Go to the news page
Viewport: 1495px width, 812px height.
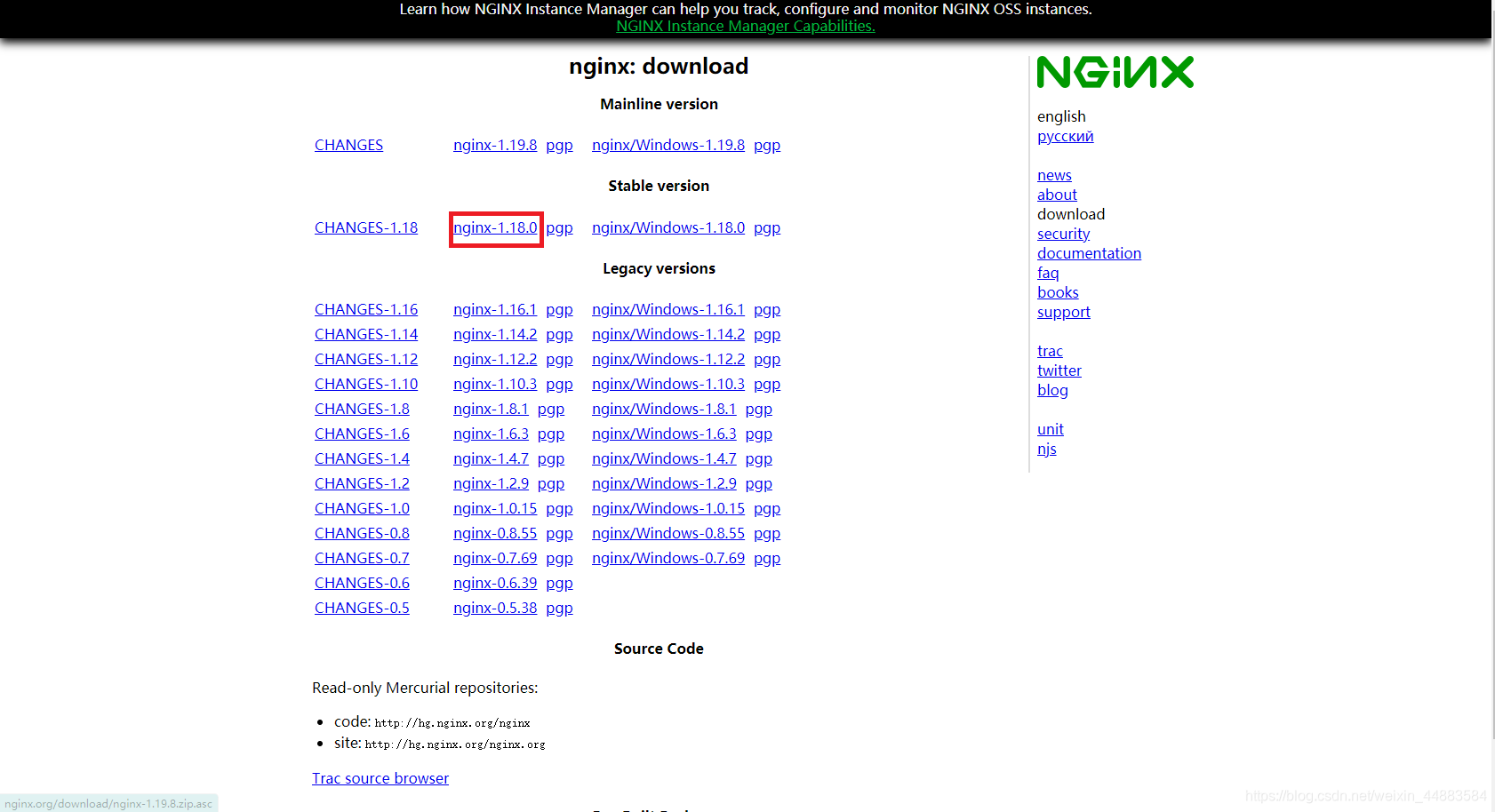click(x=1054, y=175)
